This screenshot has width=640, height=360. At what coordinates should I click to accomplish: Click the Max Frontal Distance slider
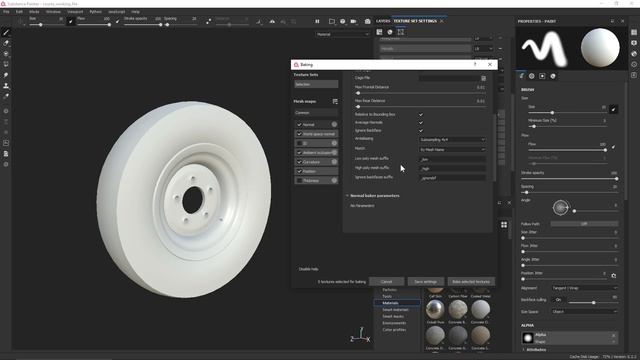420,93
